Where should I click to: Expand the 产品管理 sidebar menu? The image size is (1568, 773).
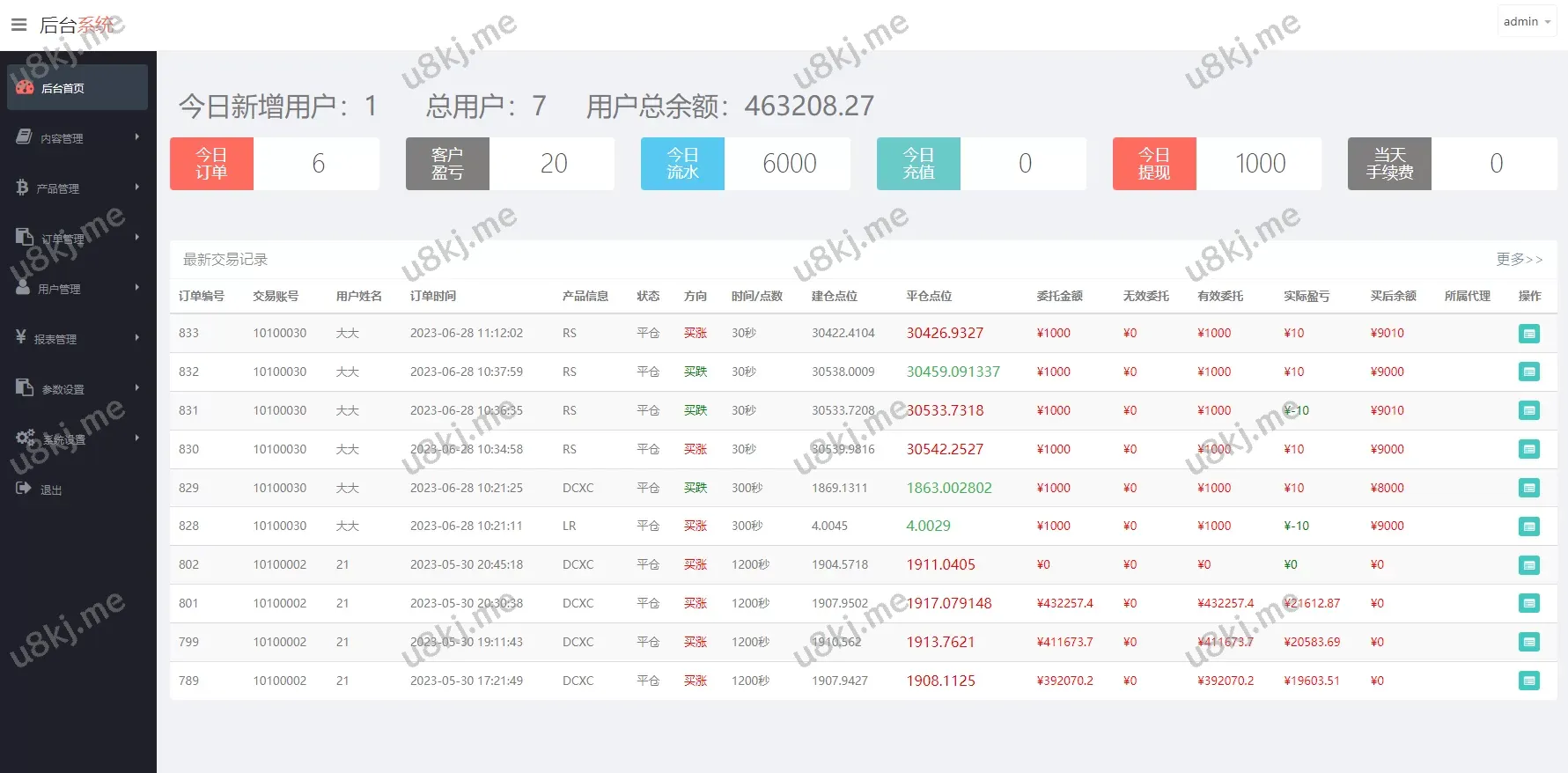pyautogui.click(x=77, y=188)
